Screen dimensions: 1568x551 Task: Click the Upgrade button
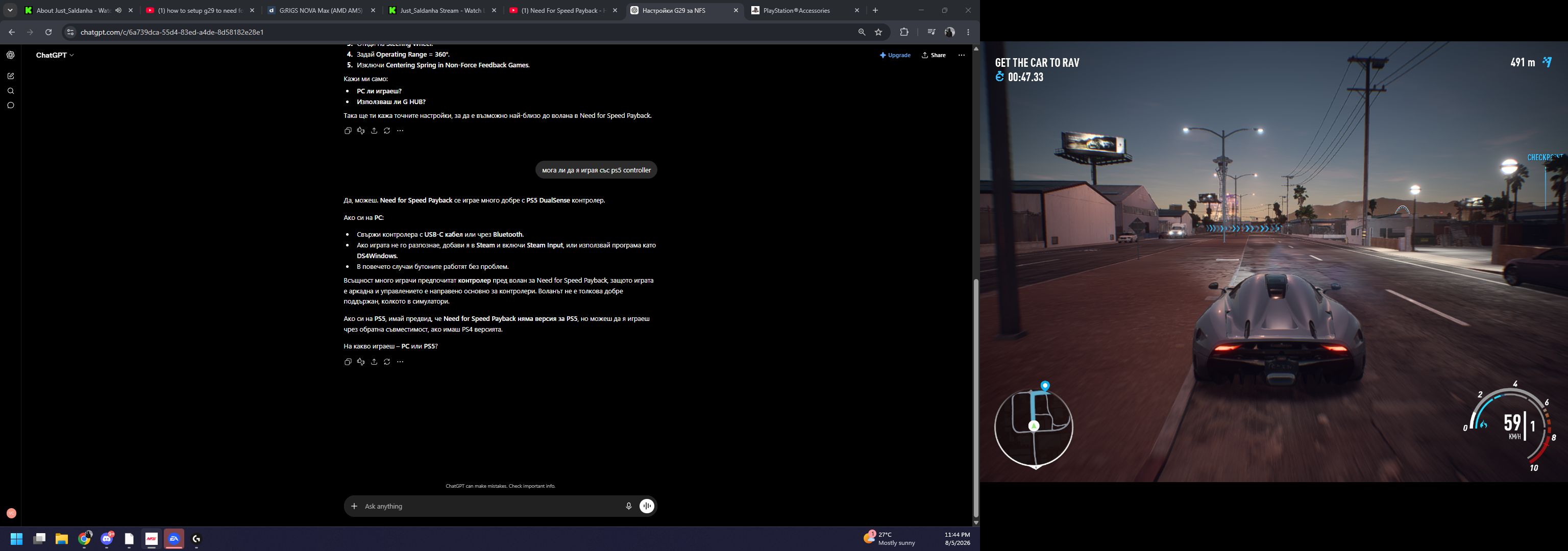click(895, 55)
